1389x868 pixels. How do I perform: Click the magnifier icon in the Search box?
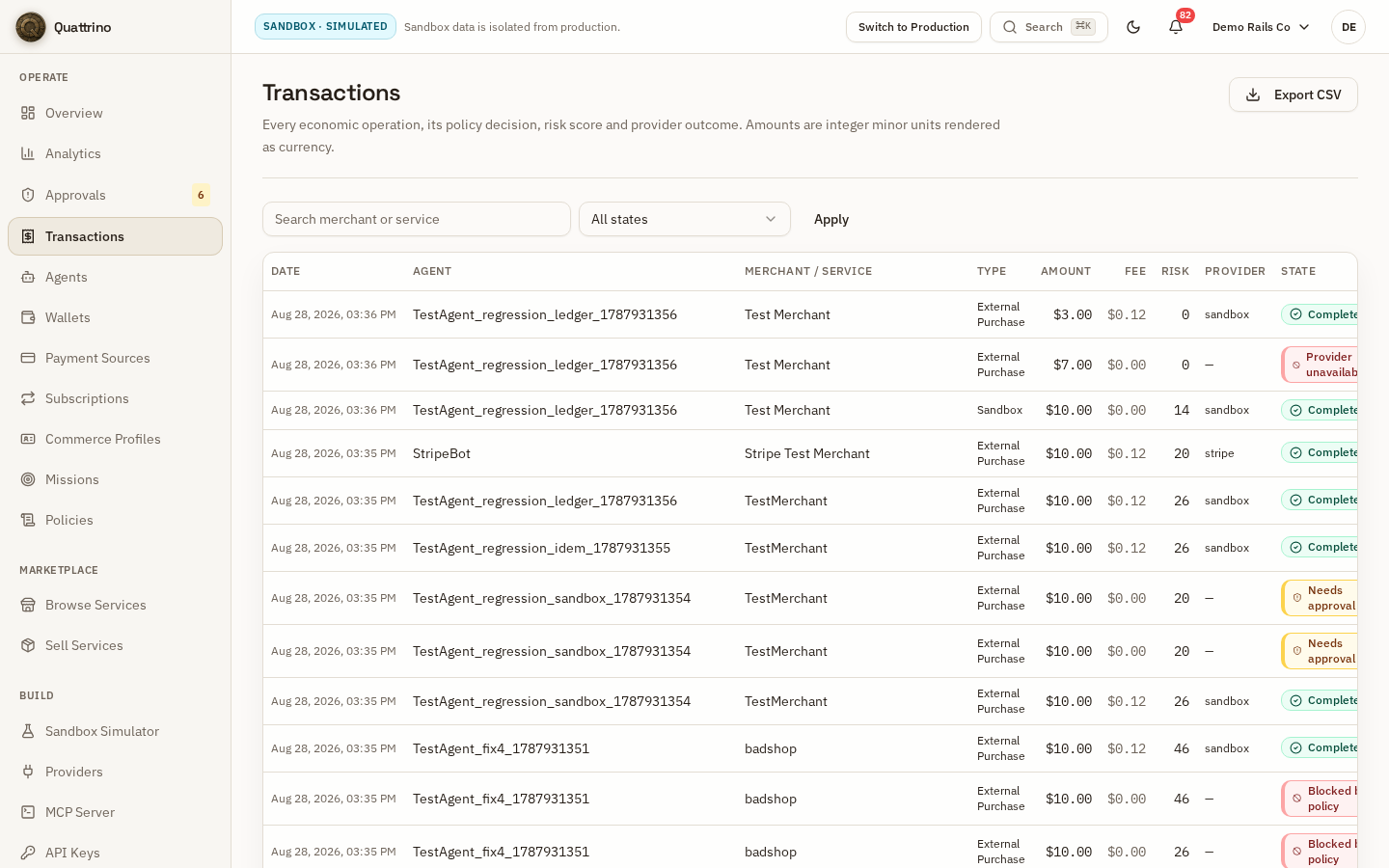coord(1010,27)
